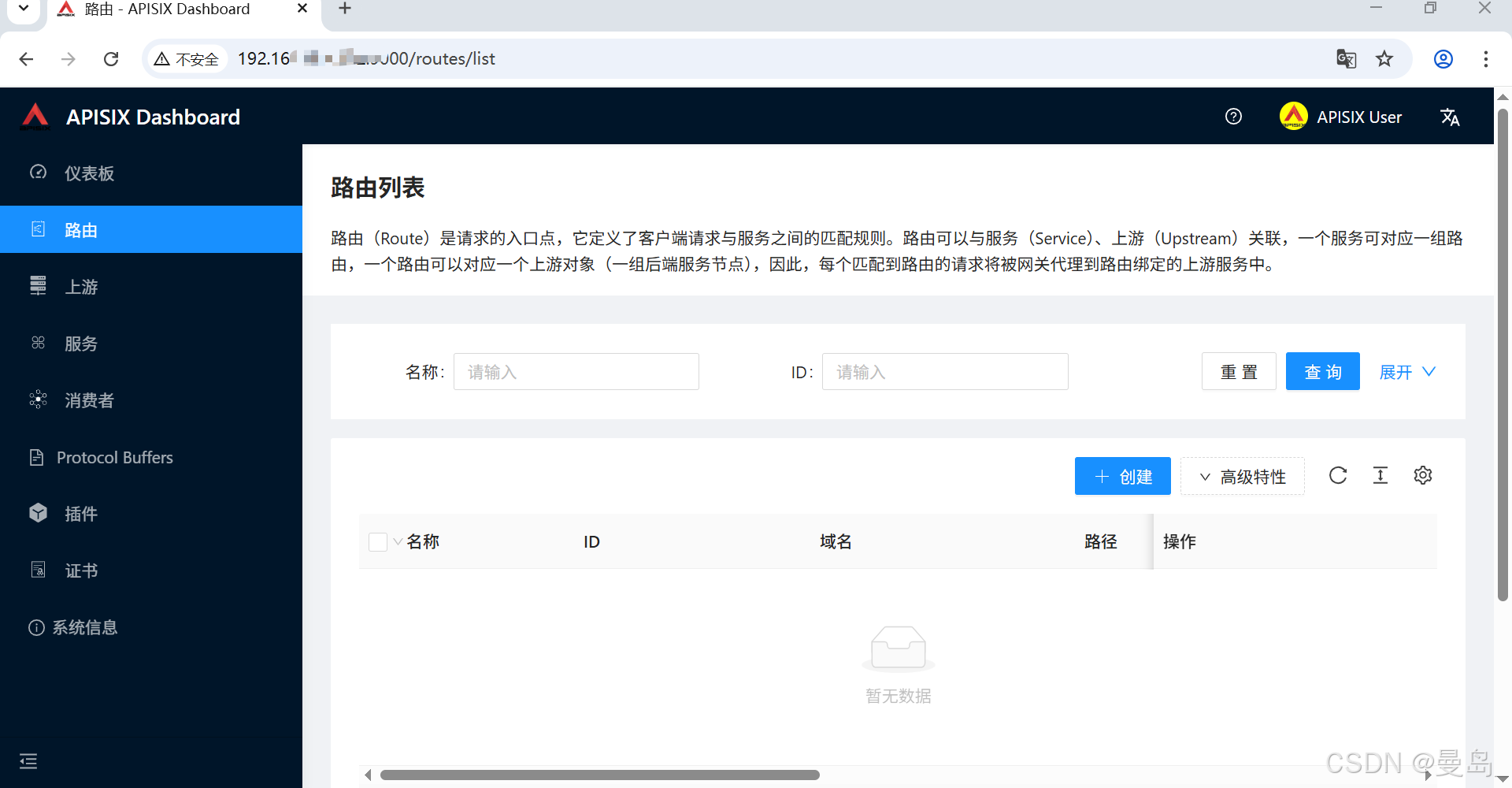Image resolution: width=1512 pixels, height=788 pixels.
Task: Click the 路径 column header
Action: pos(1101,542)
